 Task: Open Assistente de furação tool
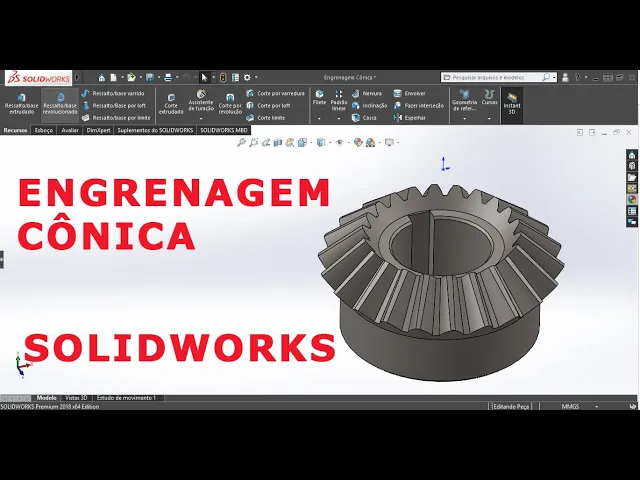click(x=201, y=101)
